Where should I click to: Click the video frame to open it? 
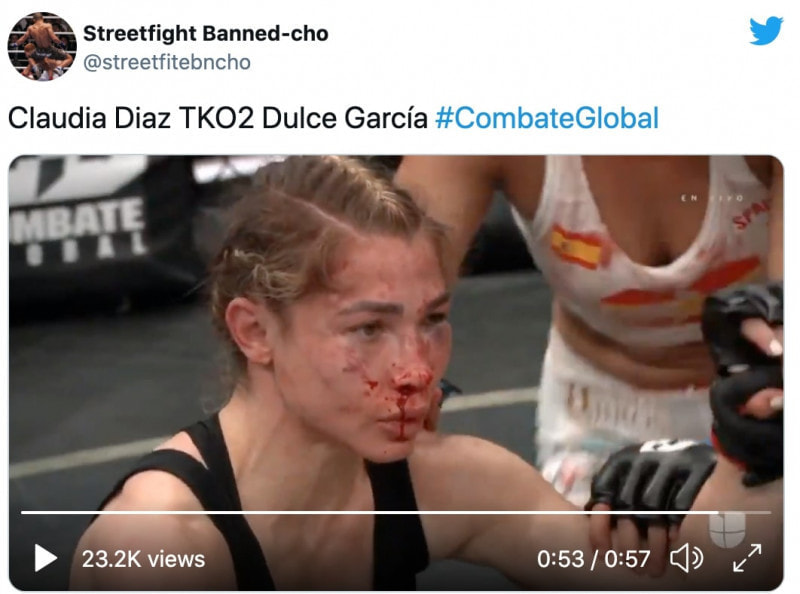point(396,373)
